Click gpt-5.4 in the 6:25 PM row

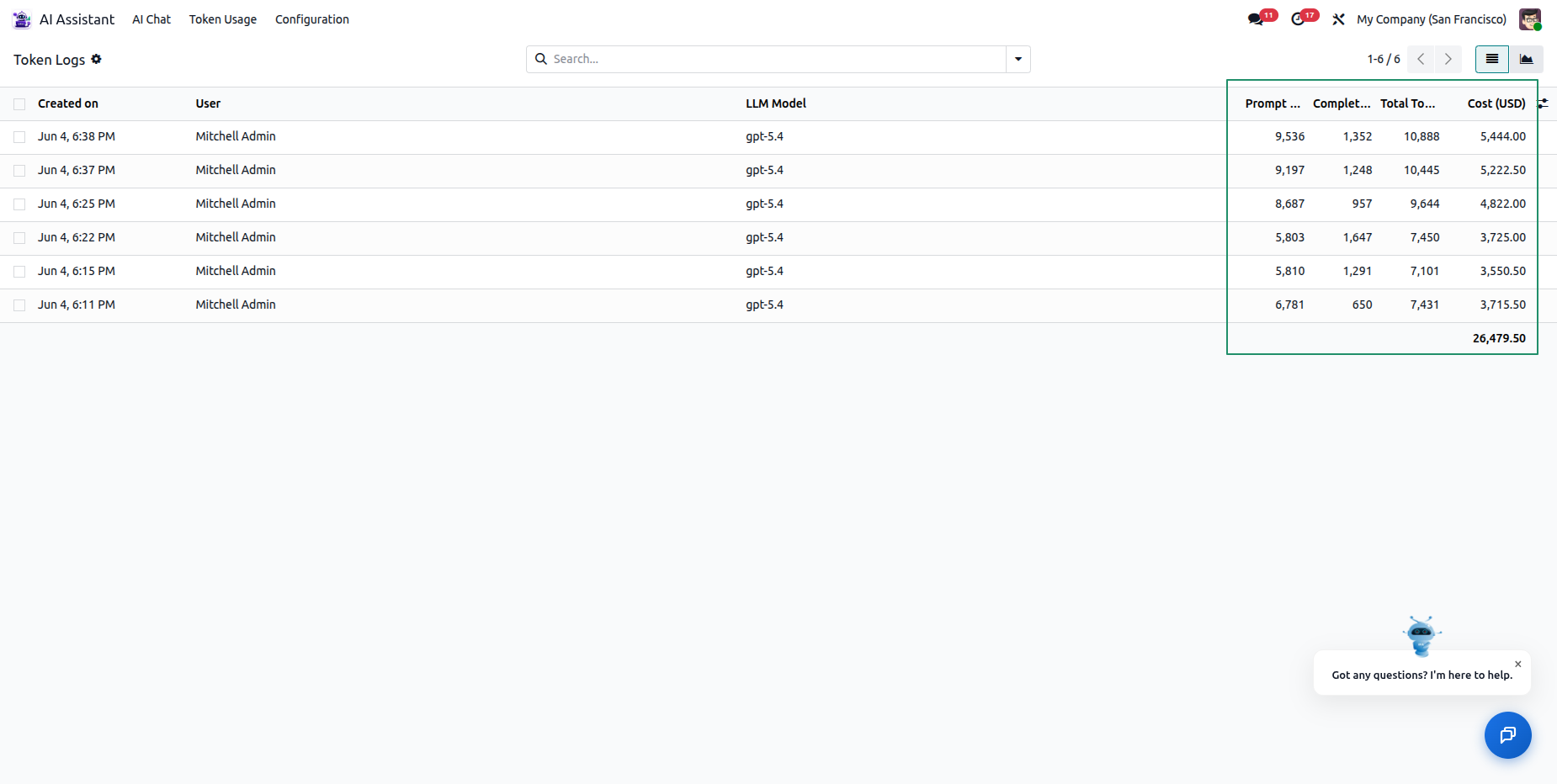click(x=764, y=204)
